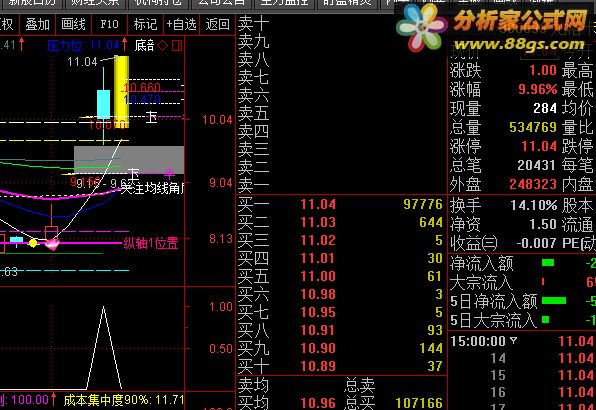Screen dimensions: 596x410
Task: Select the 买一 row price 11.04
Action: (x=318, y=204)
